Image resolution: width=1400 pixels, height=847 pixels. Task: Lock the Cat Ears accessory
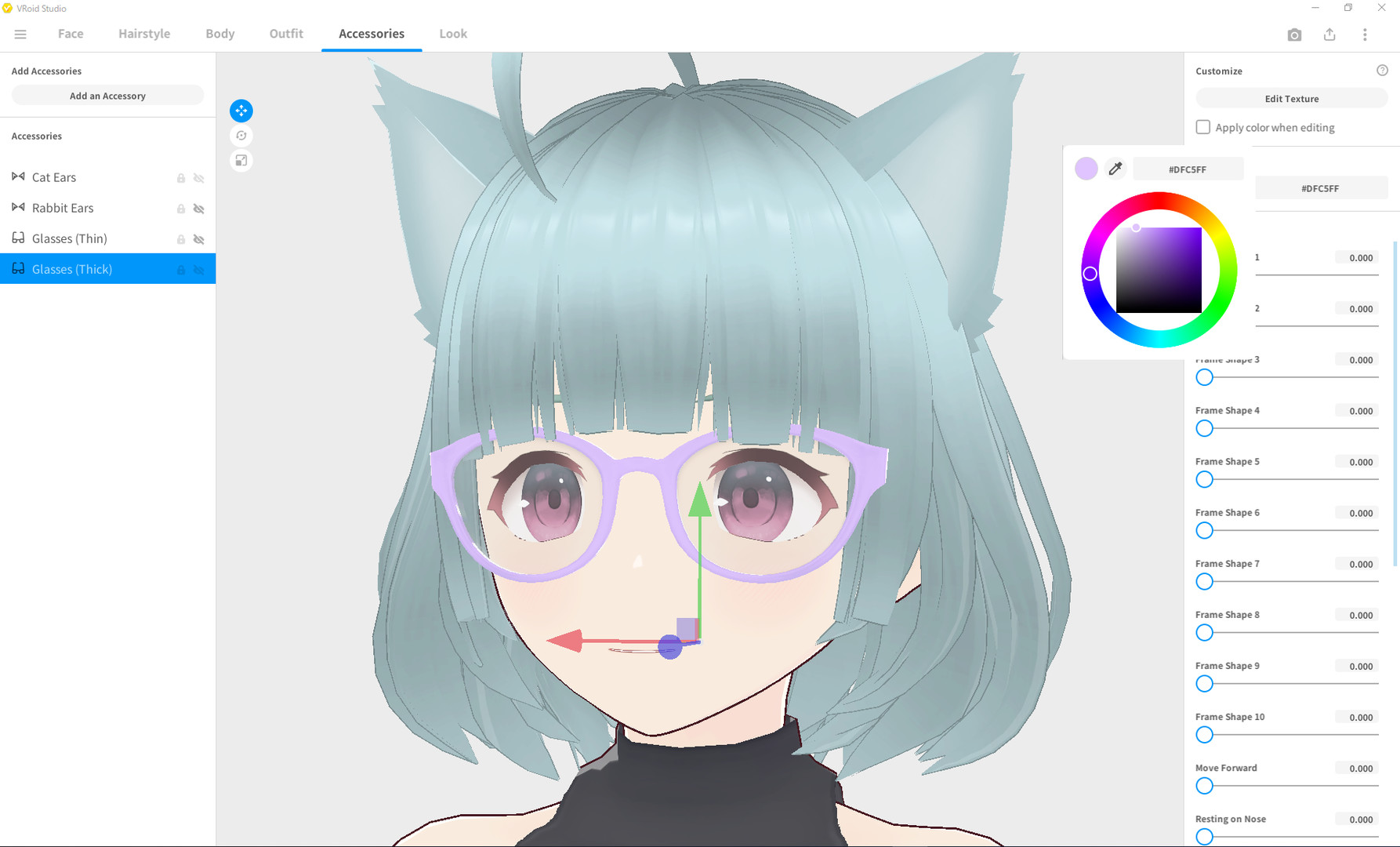click(x=180, y=178)
